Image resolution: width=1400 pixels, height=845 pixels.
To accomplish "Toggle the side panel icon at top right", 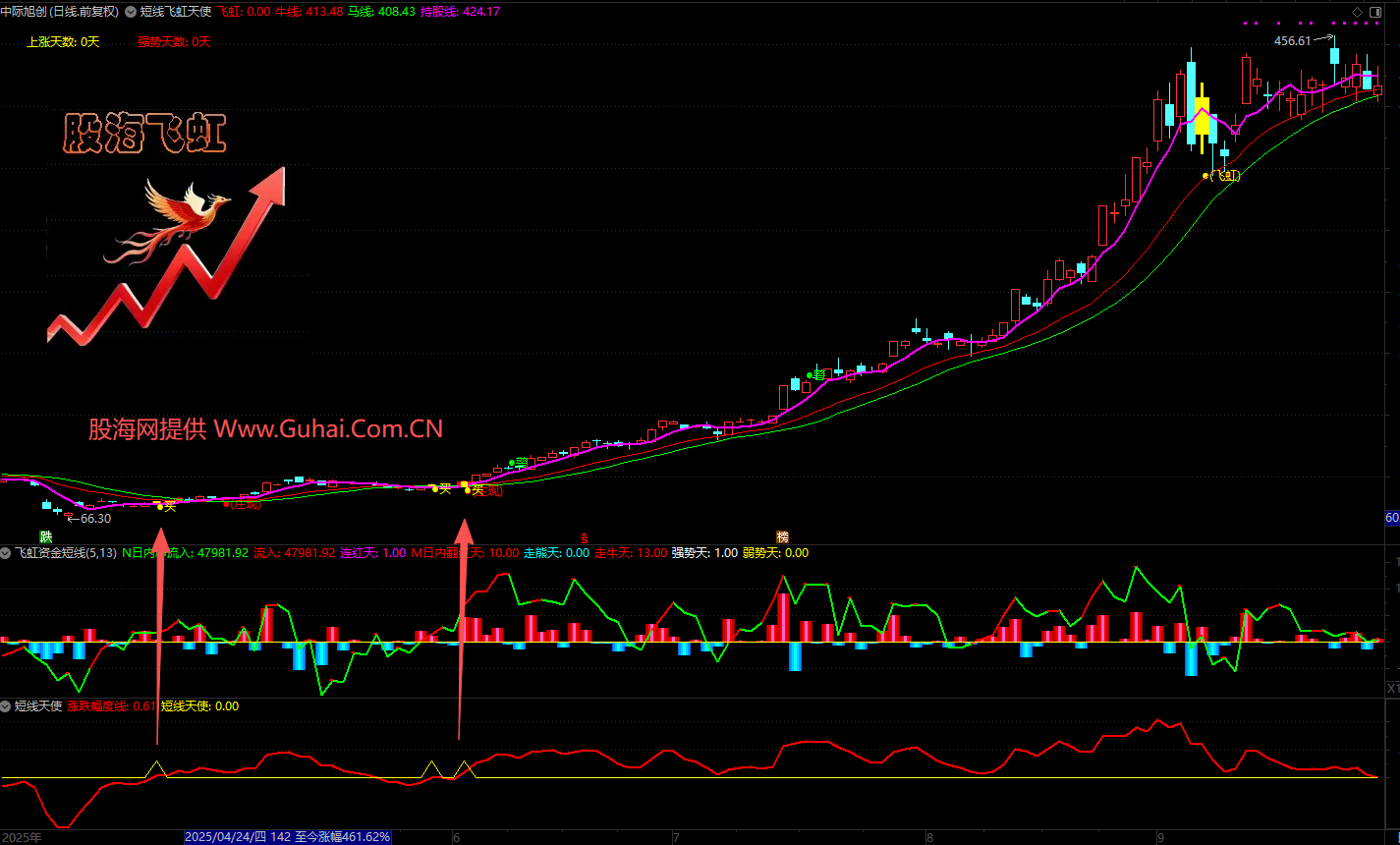I will coord(1377,12).
